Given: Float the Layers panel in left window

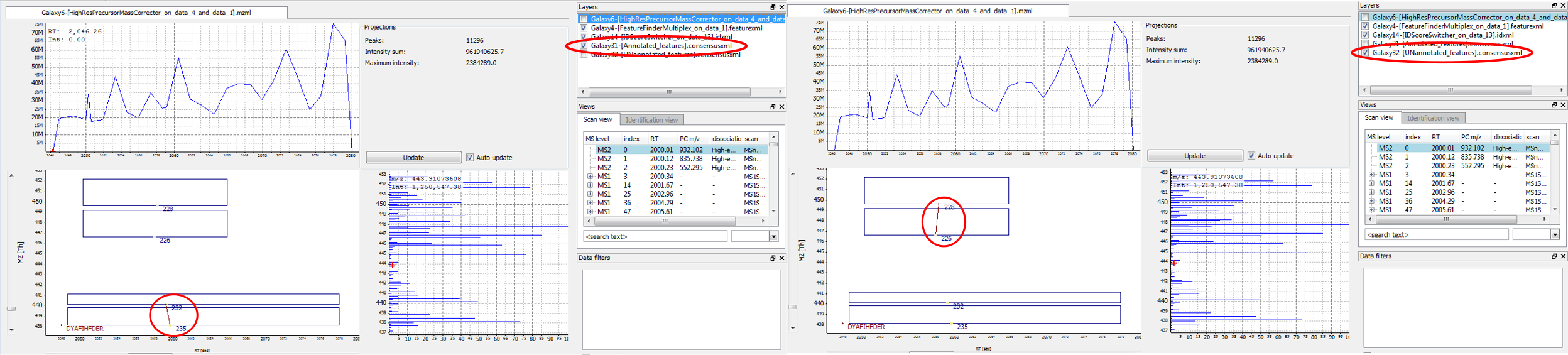Looking at the screenshot, I should (773, 7).
